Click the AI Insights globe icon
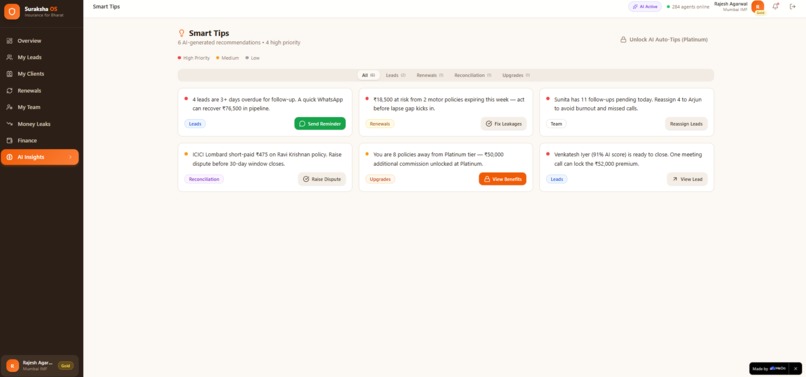This screenshot has height=377, width=806. tap(9, 157)
